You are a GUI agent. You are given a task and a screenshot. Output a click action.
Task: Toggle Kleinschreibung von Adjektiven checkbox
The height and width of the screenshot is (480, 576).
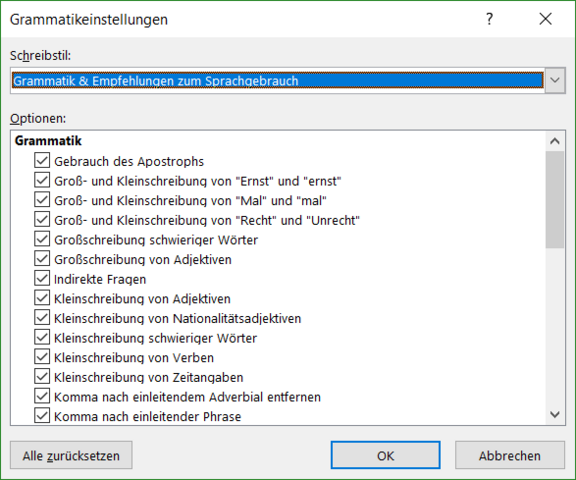click(x=42, y=298)
